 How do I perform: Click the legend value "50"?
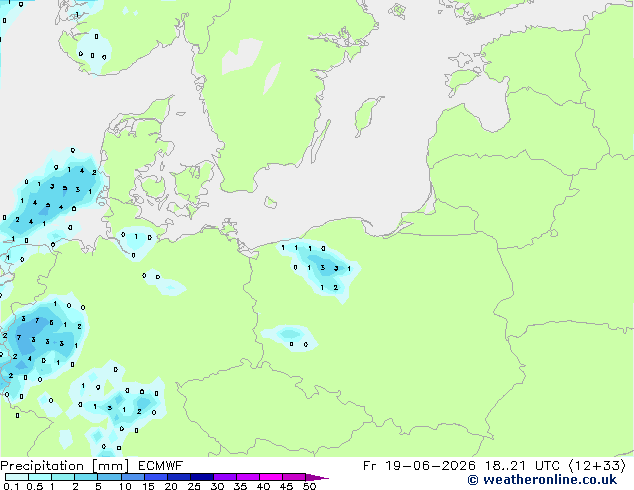pyautogui.click(x=309, y=486)
